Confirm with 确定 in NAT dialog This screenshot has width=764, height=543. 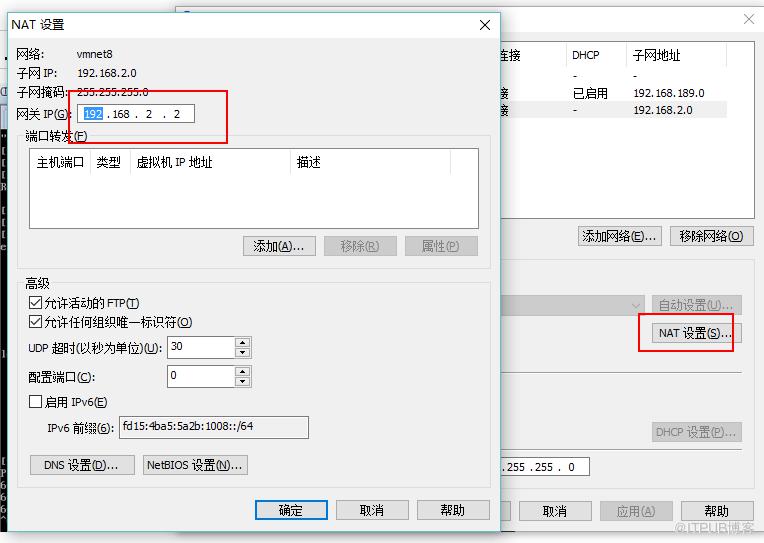tap(291, 510)
